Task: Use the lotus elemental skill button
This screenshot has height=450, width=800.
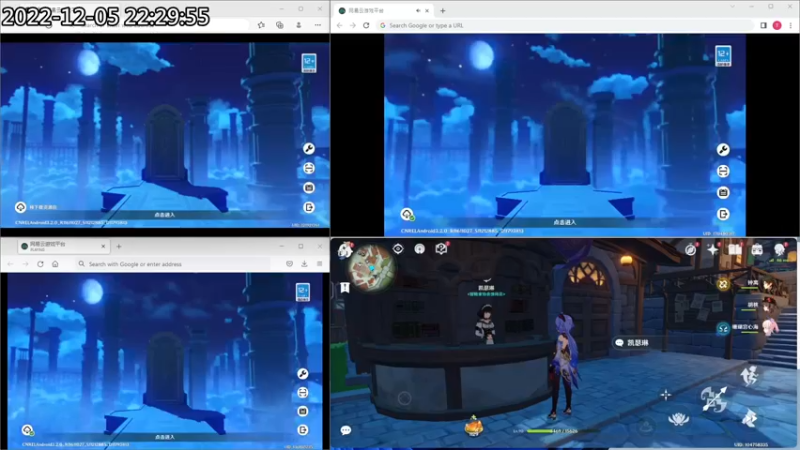Action: pos(679,419)
